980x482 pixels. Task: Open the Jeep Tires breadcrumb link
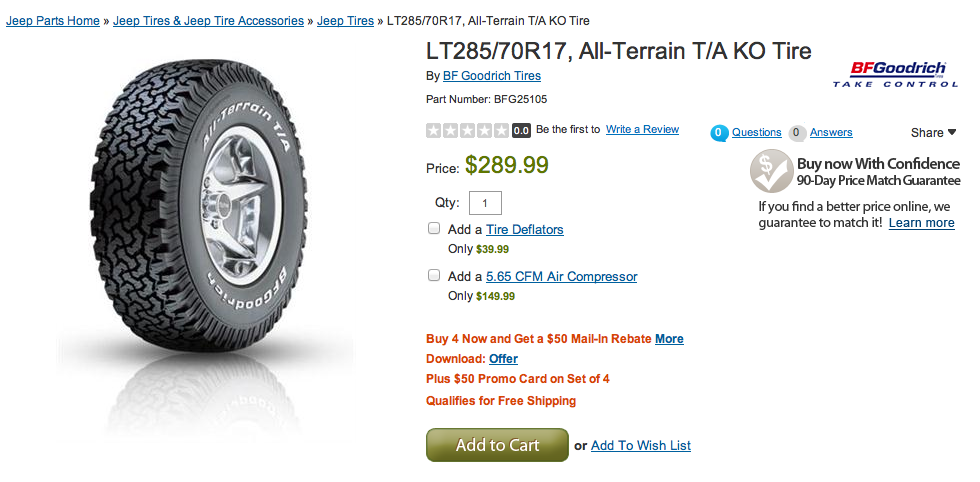346,21
